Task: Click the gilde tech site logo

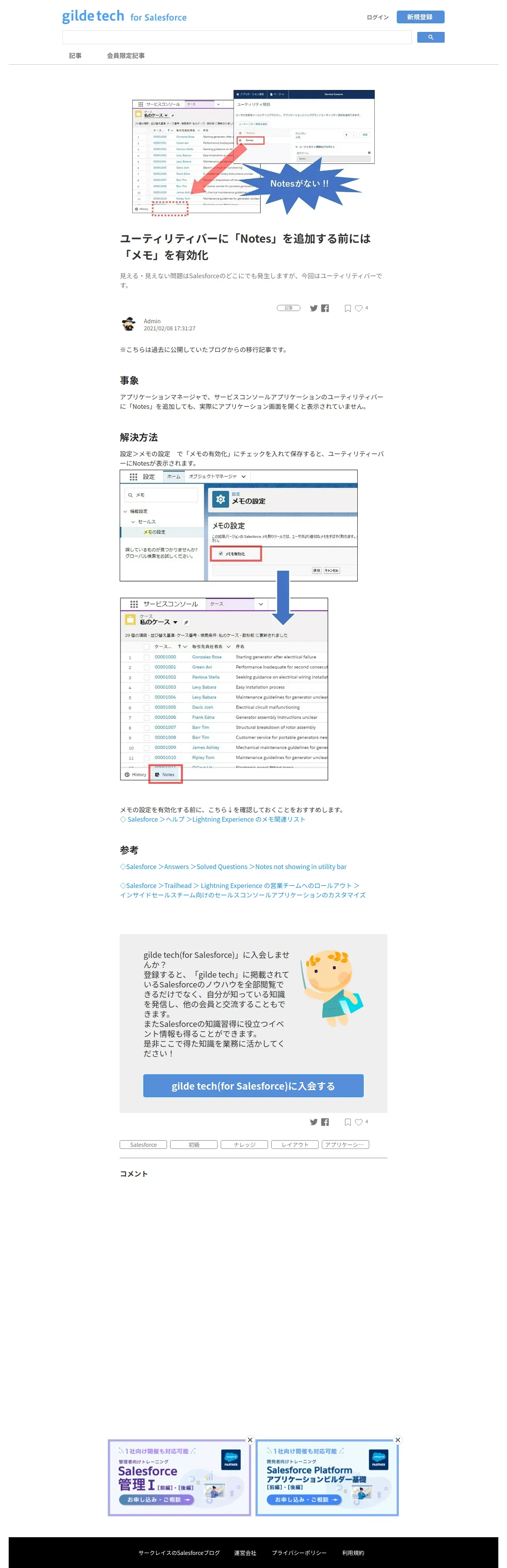Action: click(x=124, y=17)
